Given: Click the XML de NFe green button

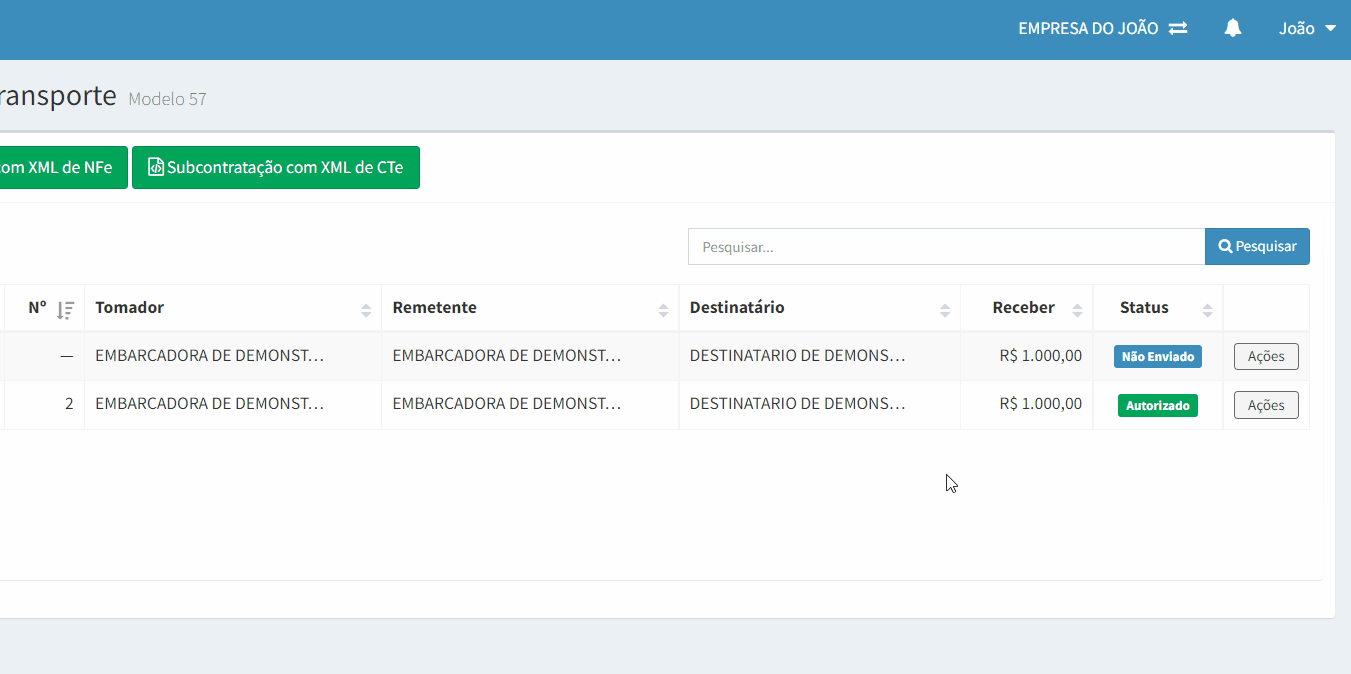Looking at the screenshot, I should tap(62, 168).
